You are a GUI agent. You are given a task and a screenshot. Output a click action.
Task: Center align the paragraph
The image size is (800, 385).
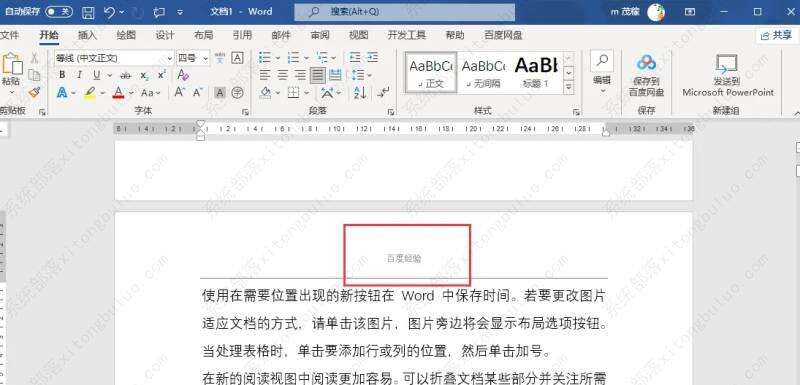282,75
